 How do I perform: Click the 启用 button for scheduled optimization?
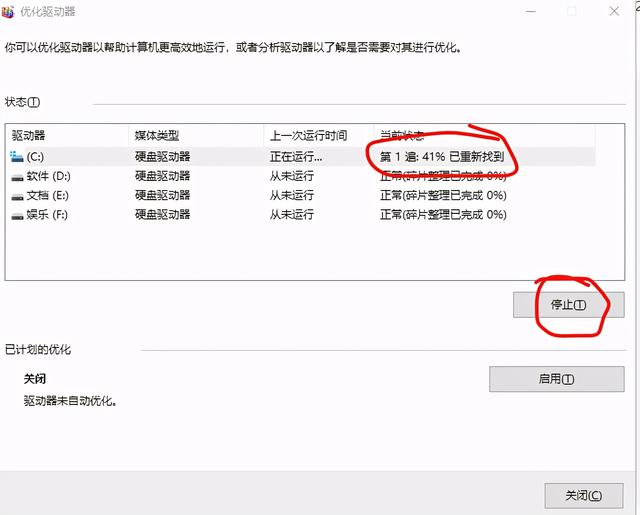point(556,379)
